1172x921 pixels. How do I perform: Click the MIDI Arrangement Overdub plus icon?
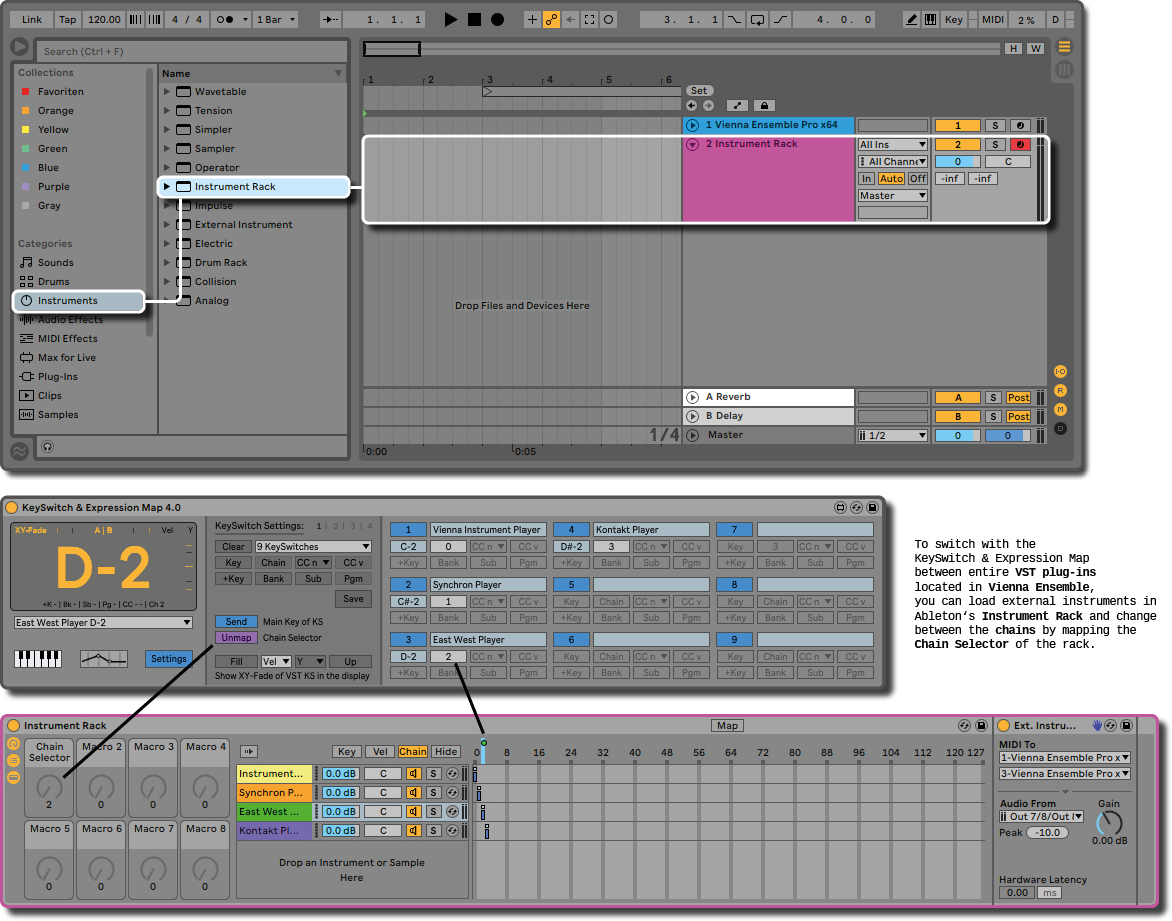tap(532, 19)
